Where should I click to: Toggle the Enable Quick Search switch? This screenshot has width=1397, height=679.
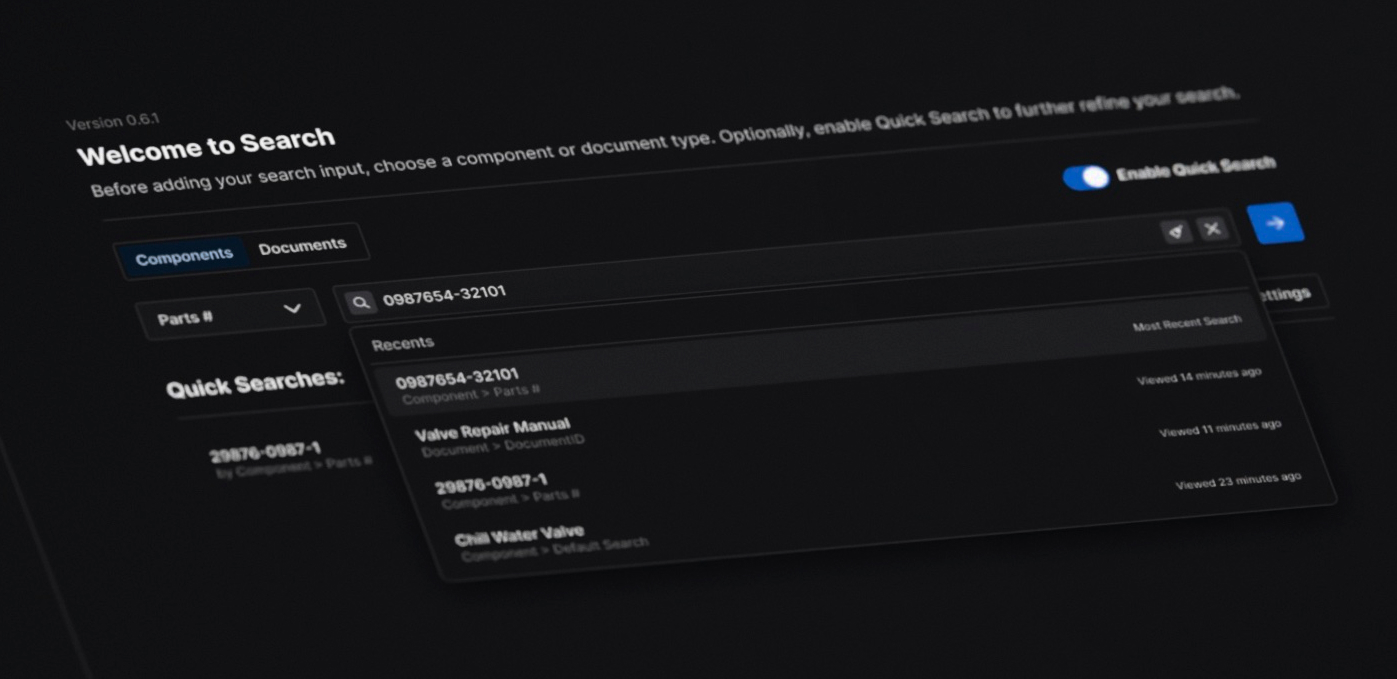coord(1086,177)
